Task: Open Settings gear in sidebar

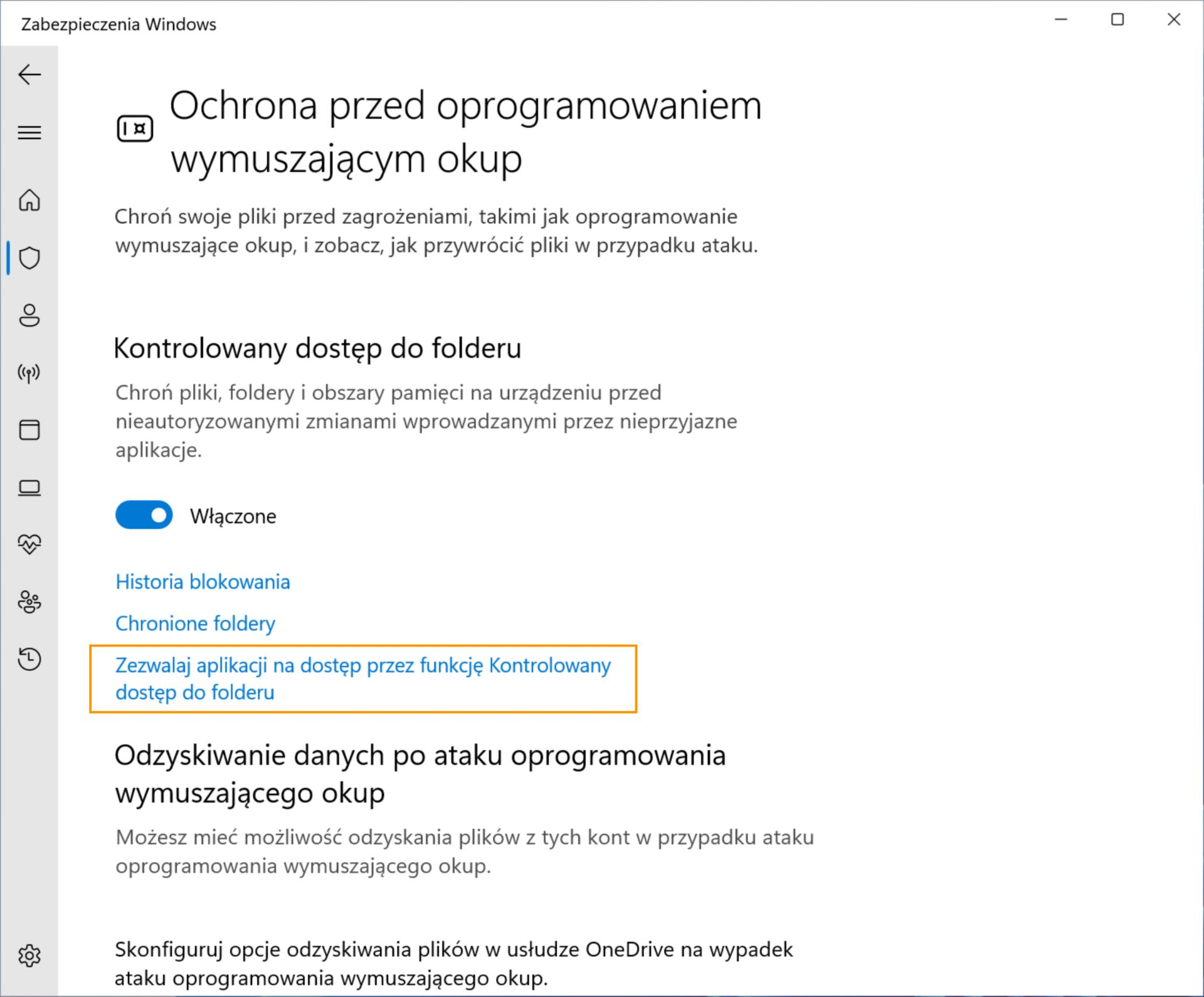Action: tap(29, 956)
